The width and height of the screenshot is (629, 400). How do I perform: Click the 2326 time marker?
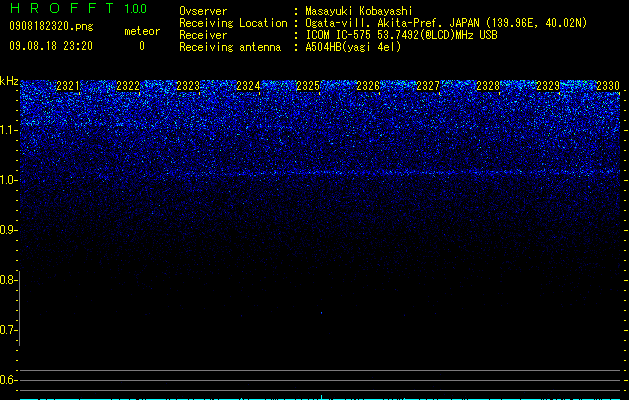(x=368, y=86)
